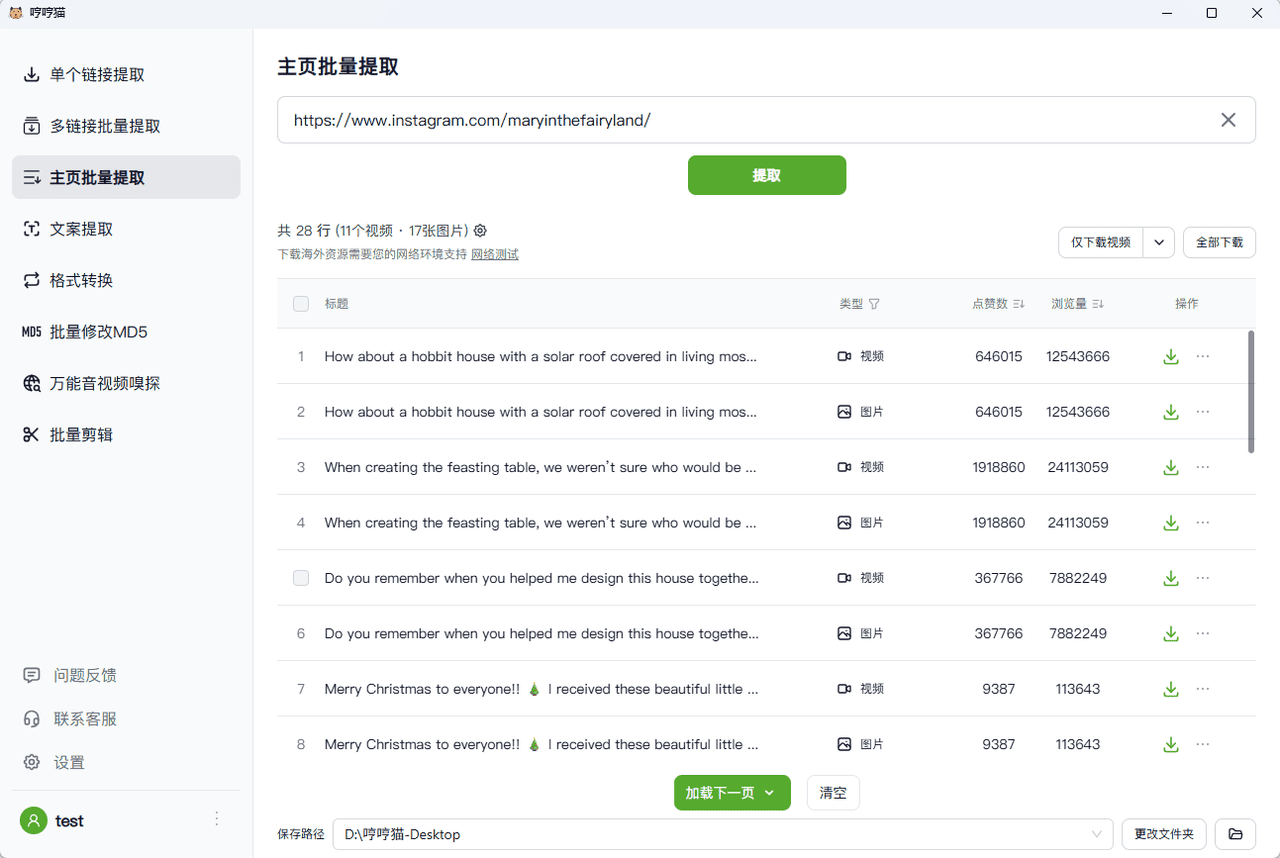Expand the save path dropdown
The height and width of the screenshot is (858, 1280).
pyautogui.click(x=1097, y=834)
